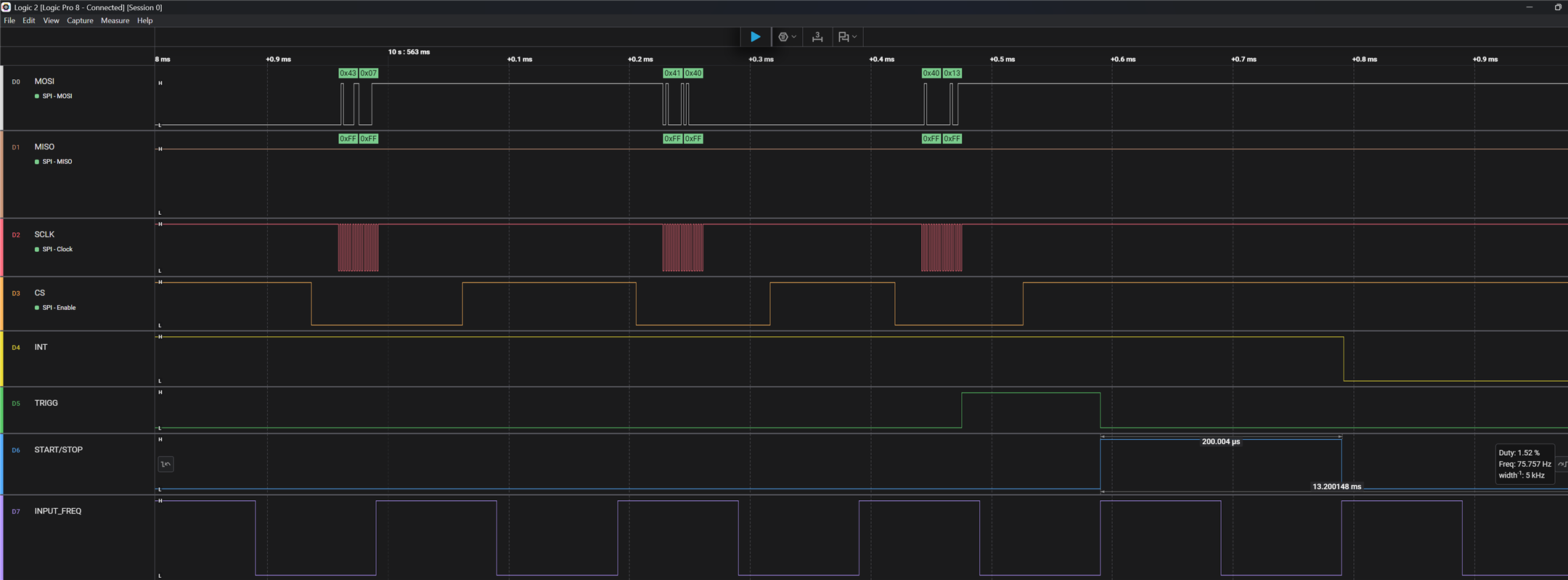Start capture with the blue play button
1568x580 pixels.
(755, 36)
